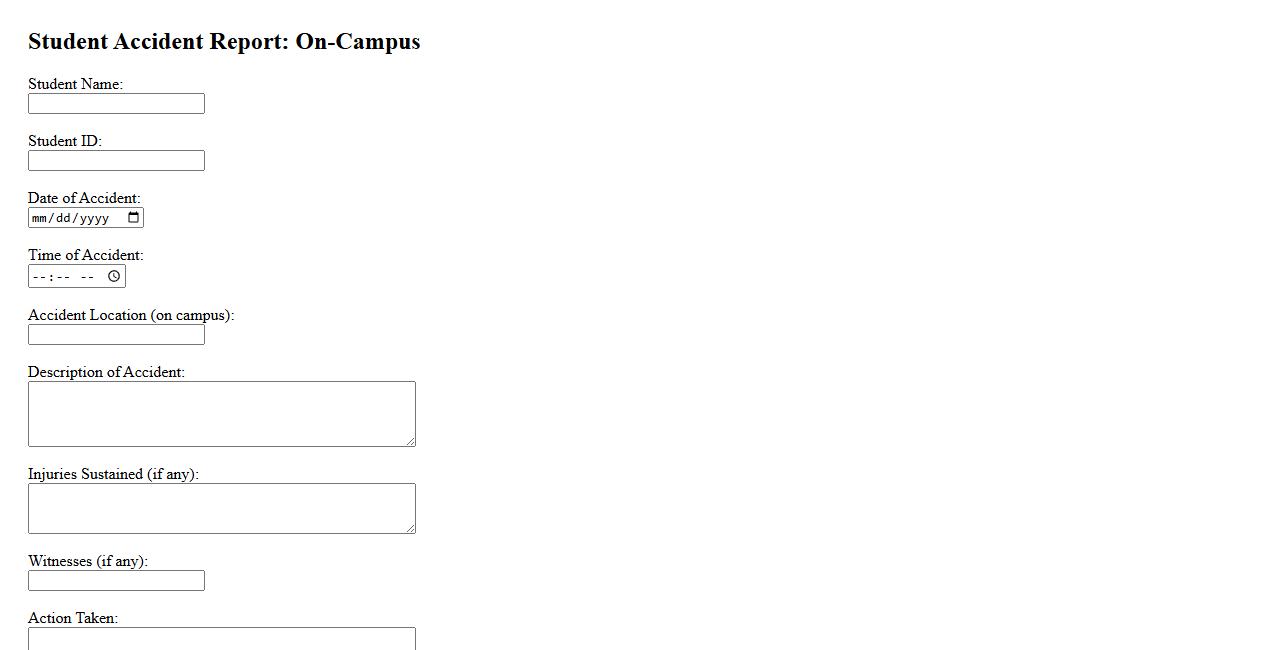
Task: Click the Description textarea resize handle
Action: coord(410,441)
